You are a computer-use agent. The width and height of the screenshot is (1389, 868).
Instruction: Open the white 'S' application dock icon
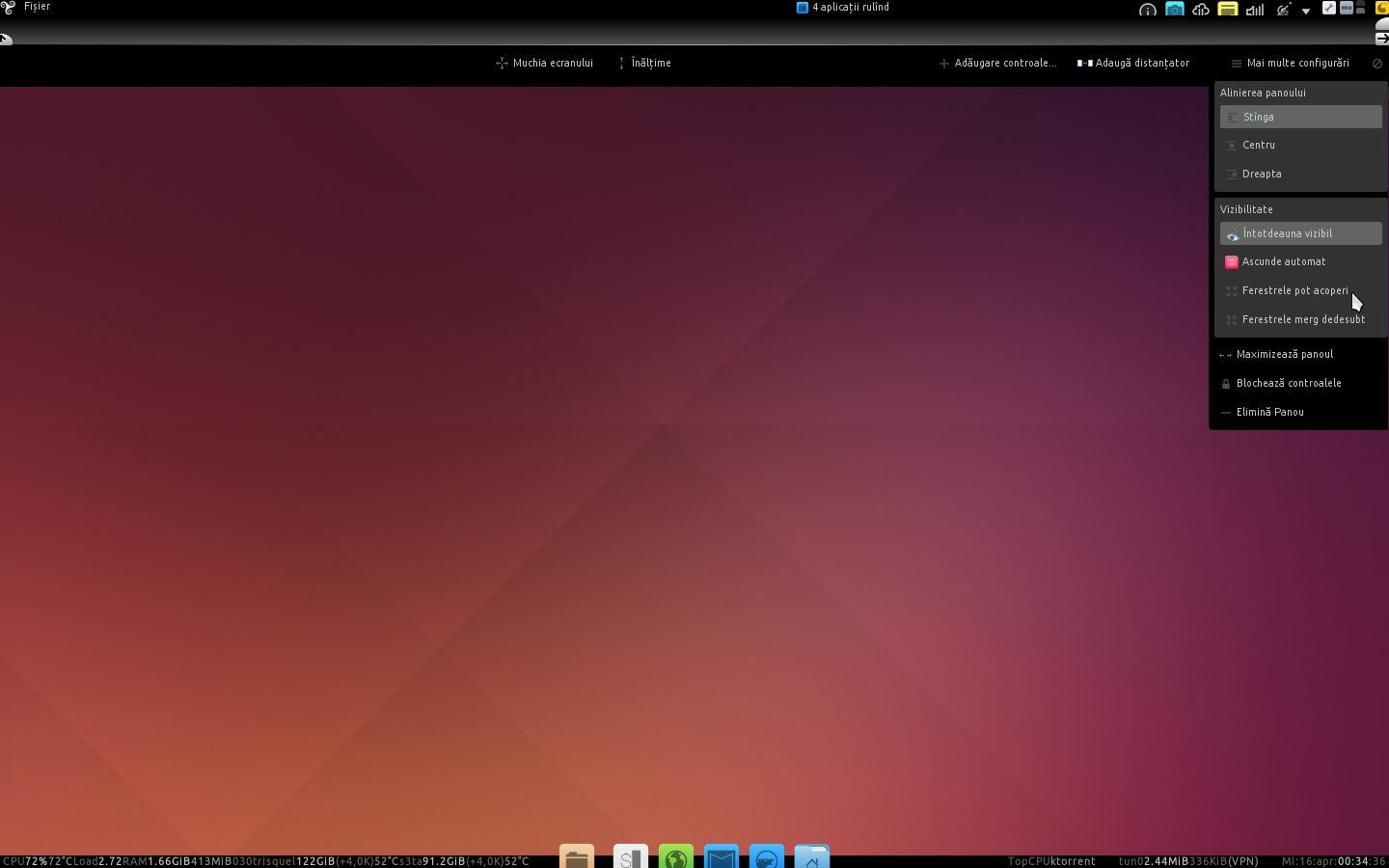click(x=630, y=856)
